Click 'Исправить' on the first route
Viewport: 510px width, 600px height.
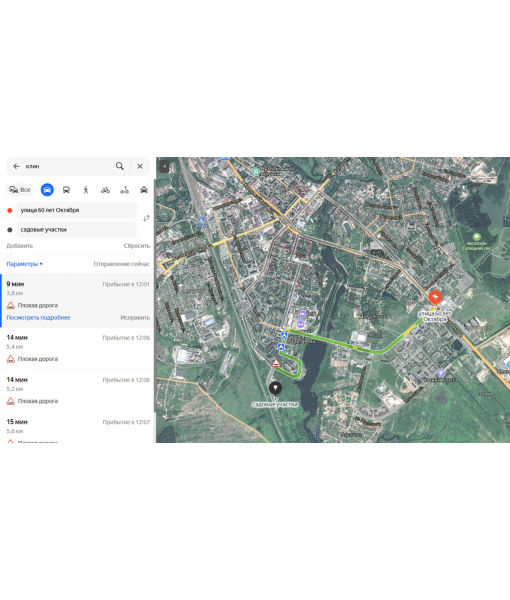tap(135, 318)
